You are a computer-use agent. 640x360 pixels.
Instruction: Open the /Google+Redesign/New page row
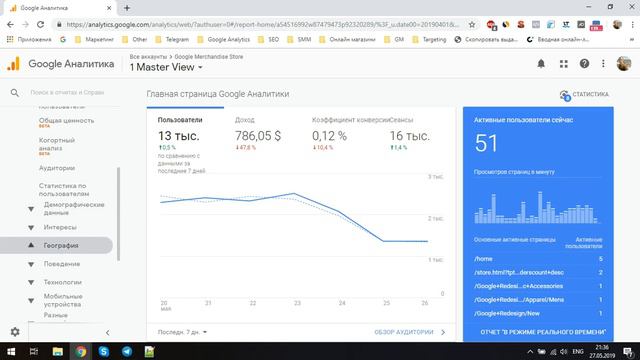click(x=538, y=313)
